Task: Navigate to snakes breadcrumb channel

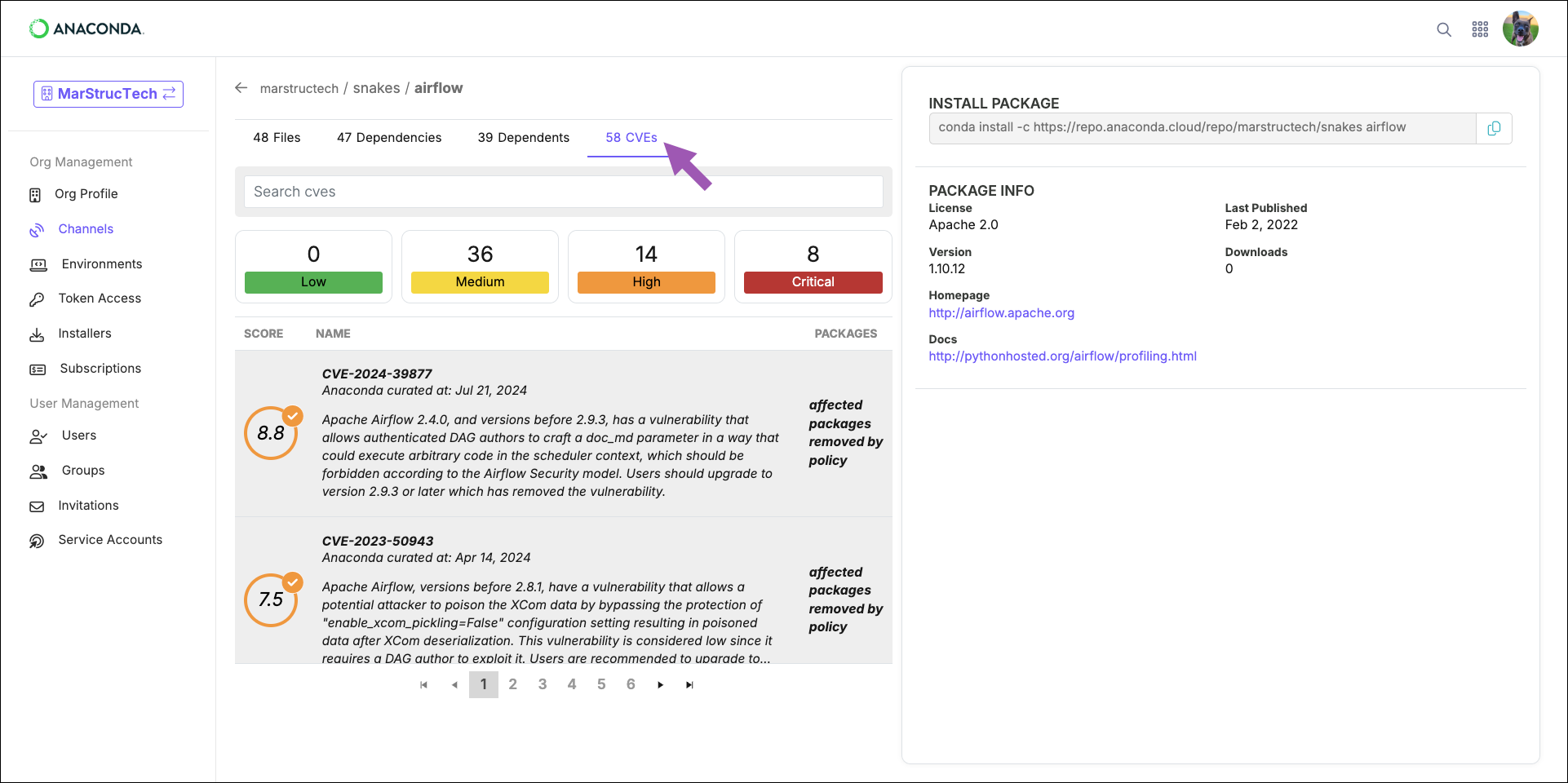Action: tap(377, 88)
